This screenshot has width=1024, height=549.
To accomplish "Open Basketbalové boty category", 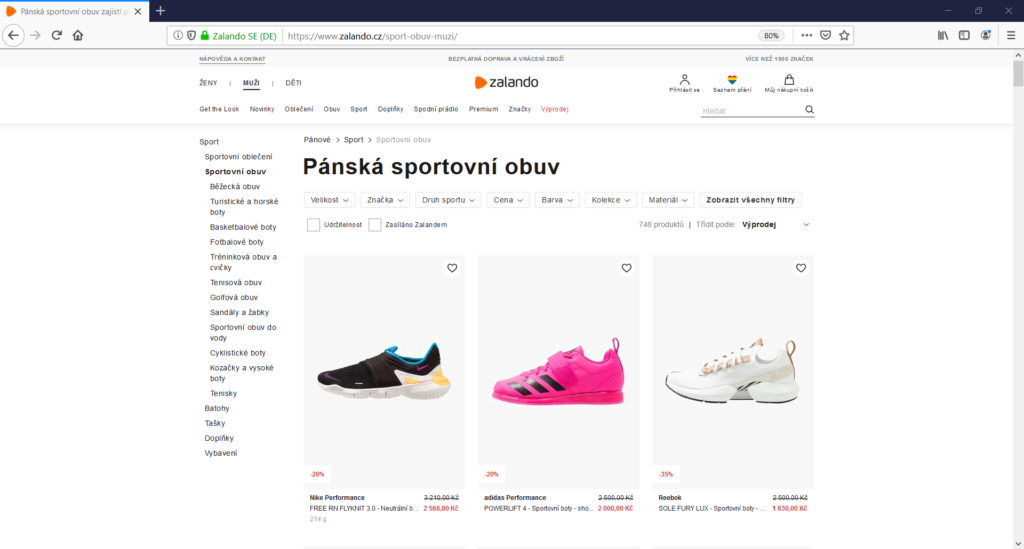I will (x=243, y=227).
